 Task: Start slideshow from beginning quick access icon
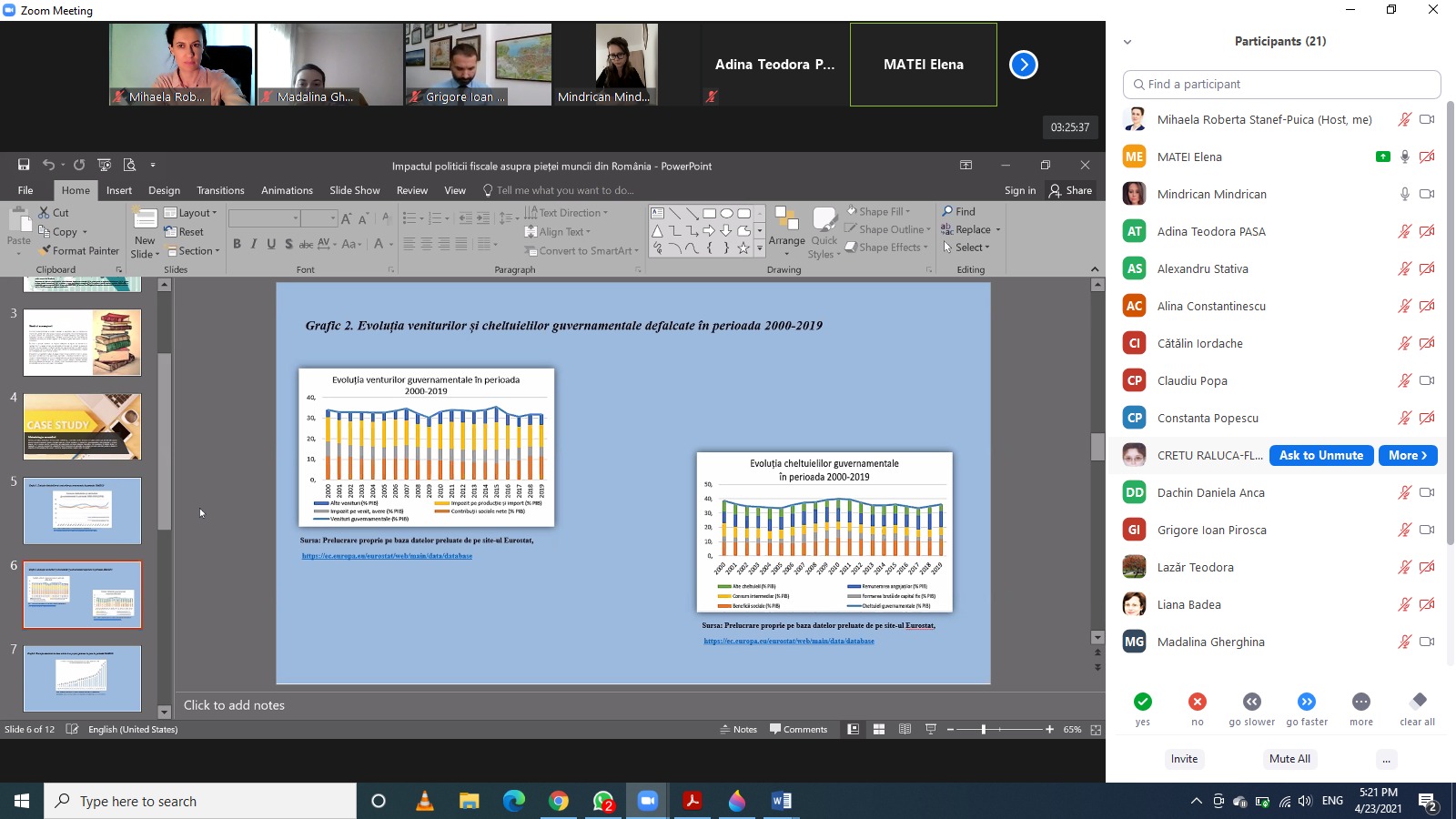[x=105, y=165]
